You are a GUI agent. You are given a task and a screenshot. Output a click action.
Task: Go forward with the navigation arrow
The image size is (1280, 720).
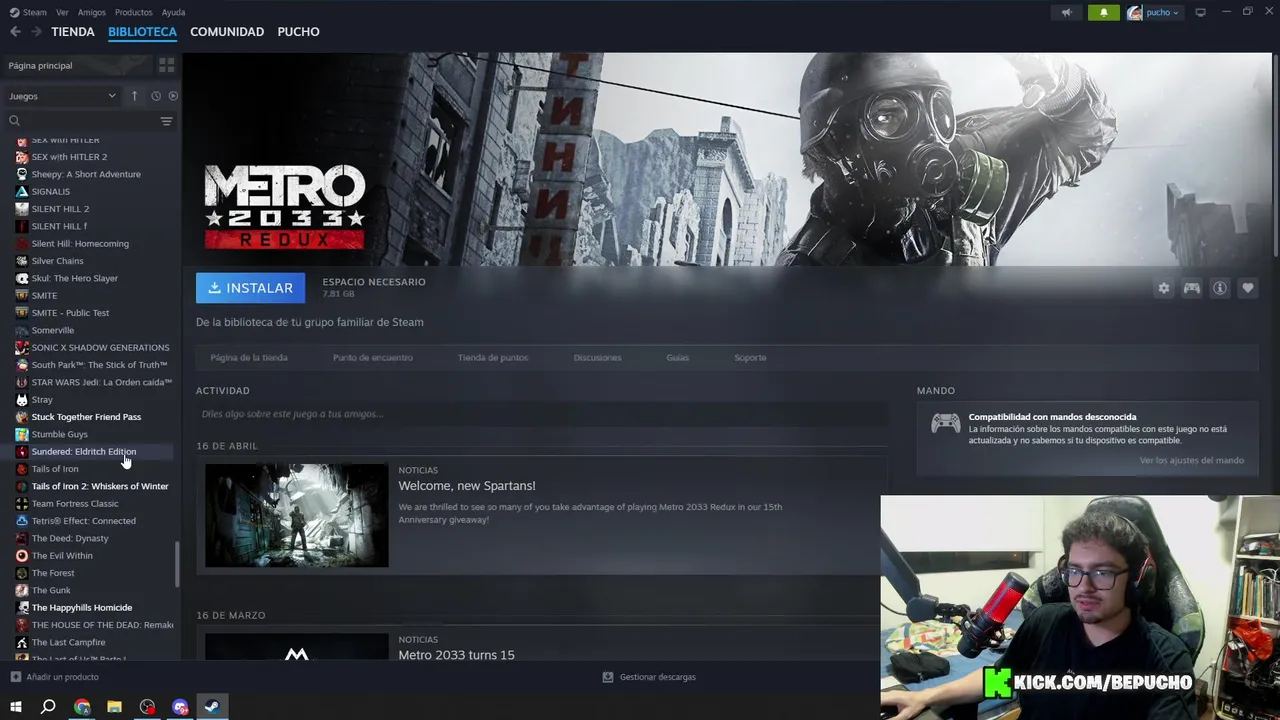pyautogui.click(x=37, y=32)
